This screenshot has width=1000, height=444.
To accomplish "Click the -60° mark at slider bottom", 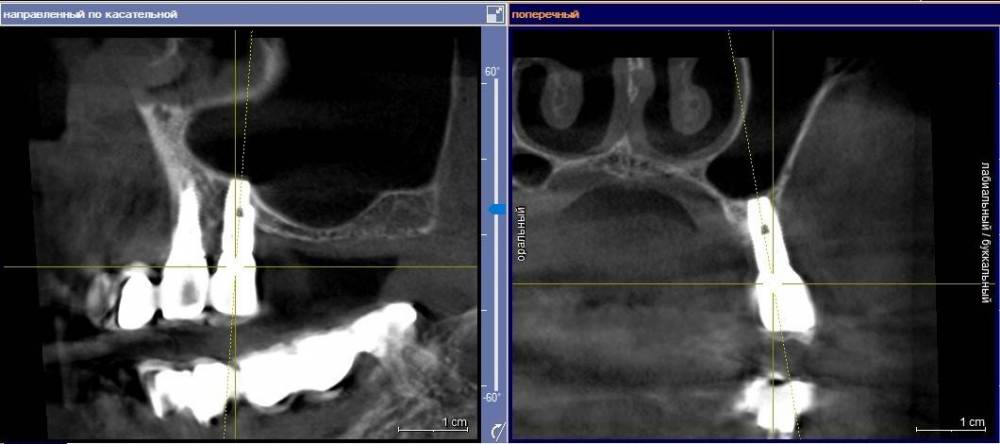I will [492, 397].
